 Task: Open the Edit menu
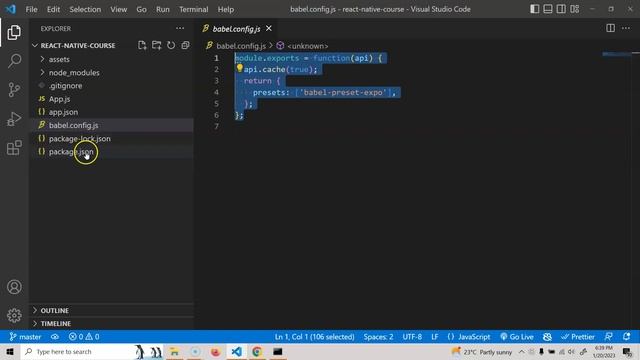(x=53, y=9)
